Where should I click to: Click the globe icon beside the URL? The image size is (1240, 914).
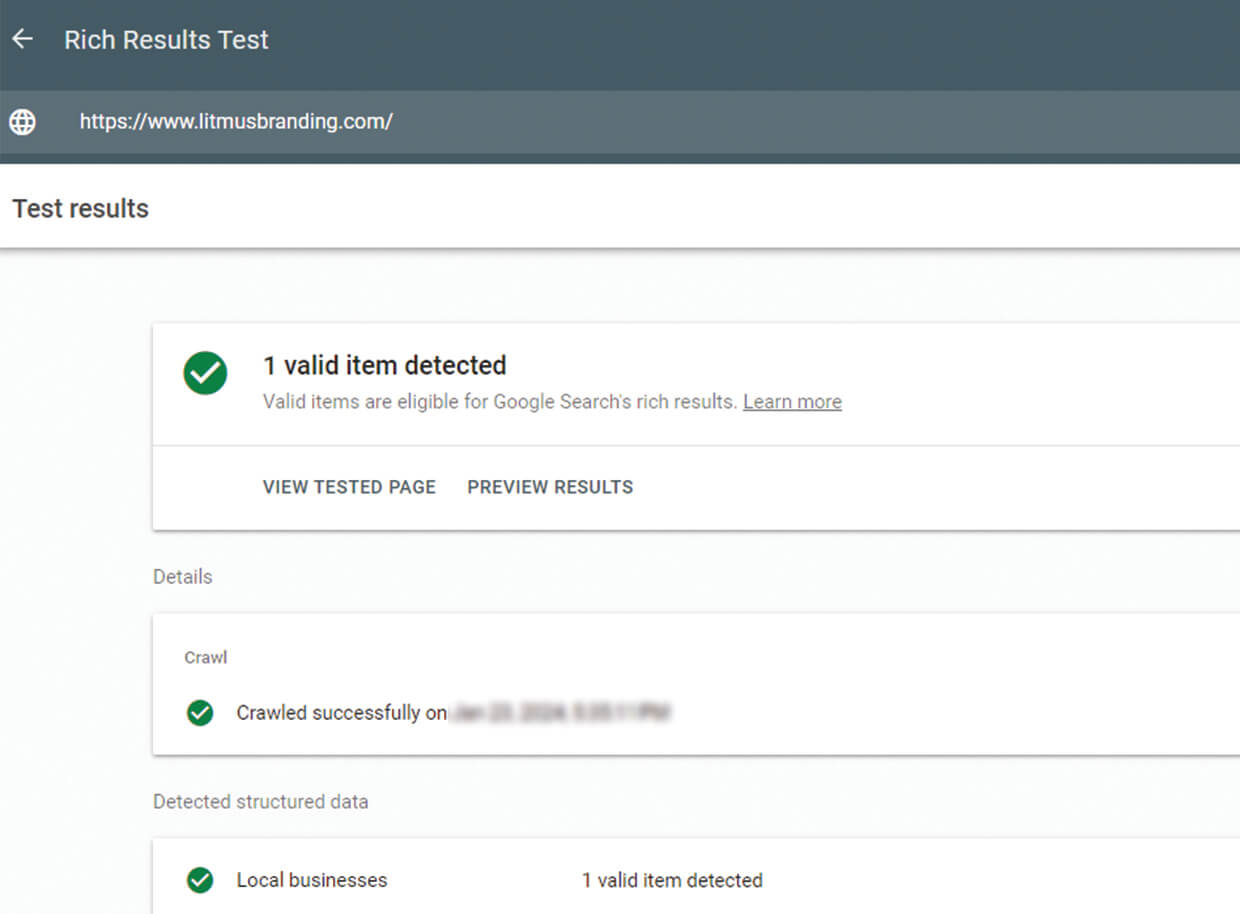pyautogui.click(x=21, y=121)
